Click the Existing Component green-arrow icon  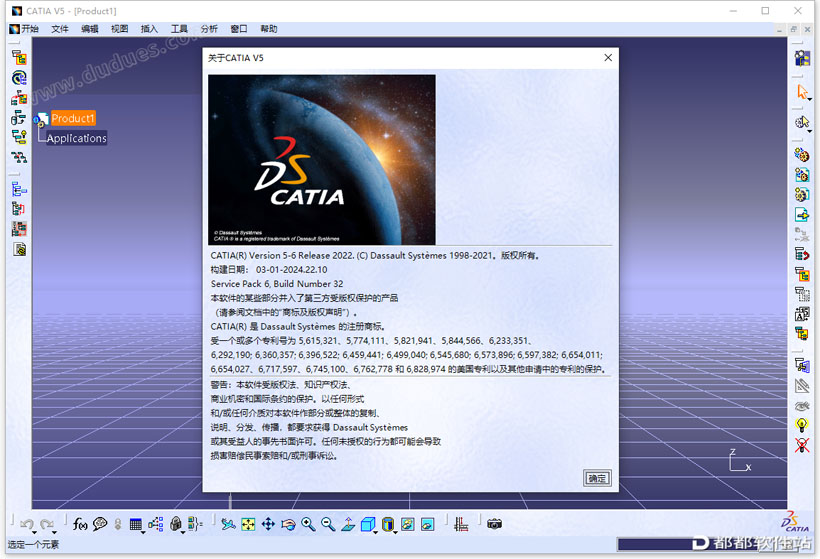[x=802, y=214]
